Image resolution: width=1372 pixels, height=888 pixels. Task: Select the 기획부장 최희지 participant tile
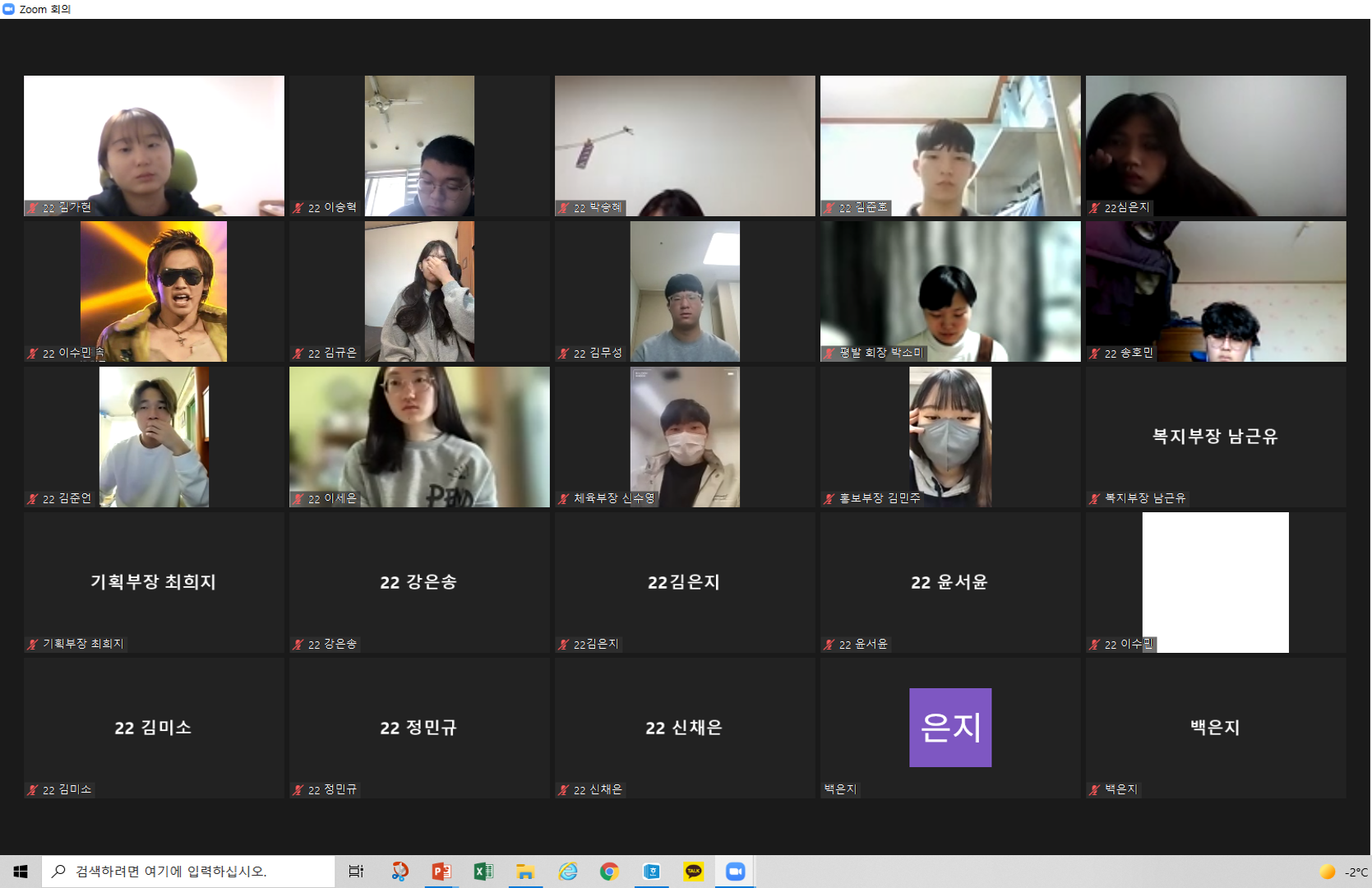(x=154, y=582)
